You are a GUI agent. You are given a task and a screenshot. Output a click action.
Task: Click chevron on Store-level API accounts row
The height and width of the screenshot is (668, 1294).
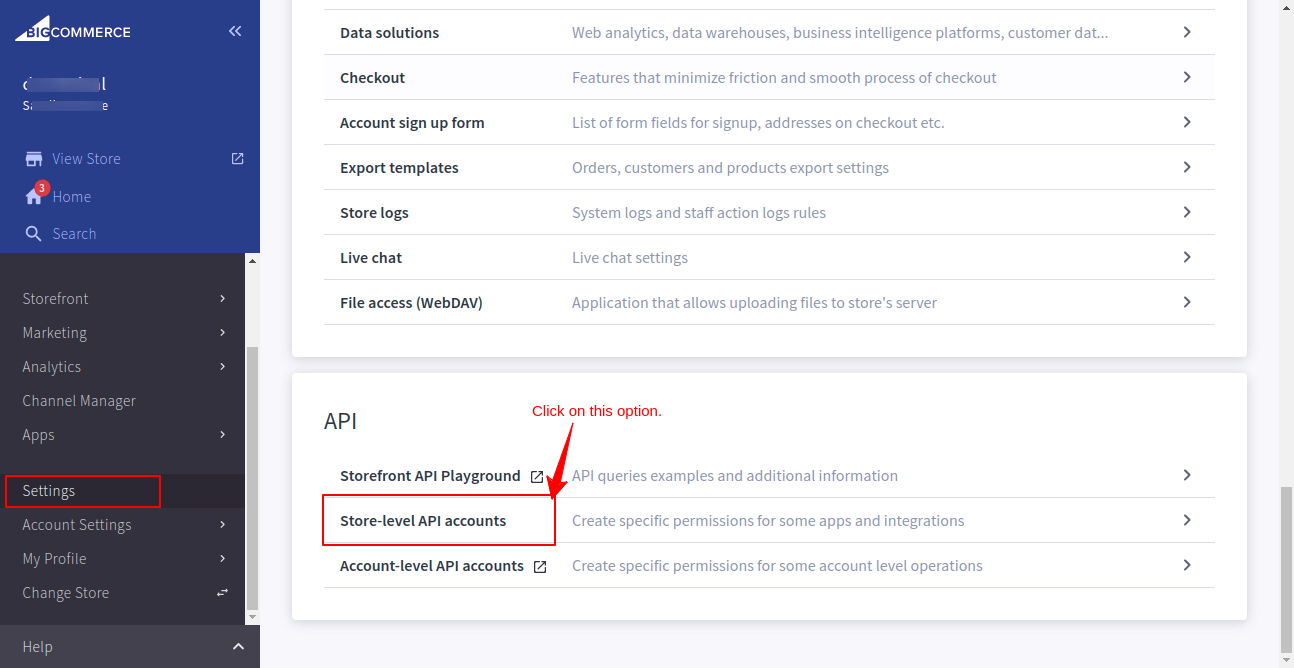point(1187,520)
